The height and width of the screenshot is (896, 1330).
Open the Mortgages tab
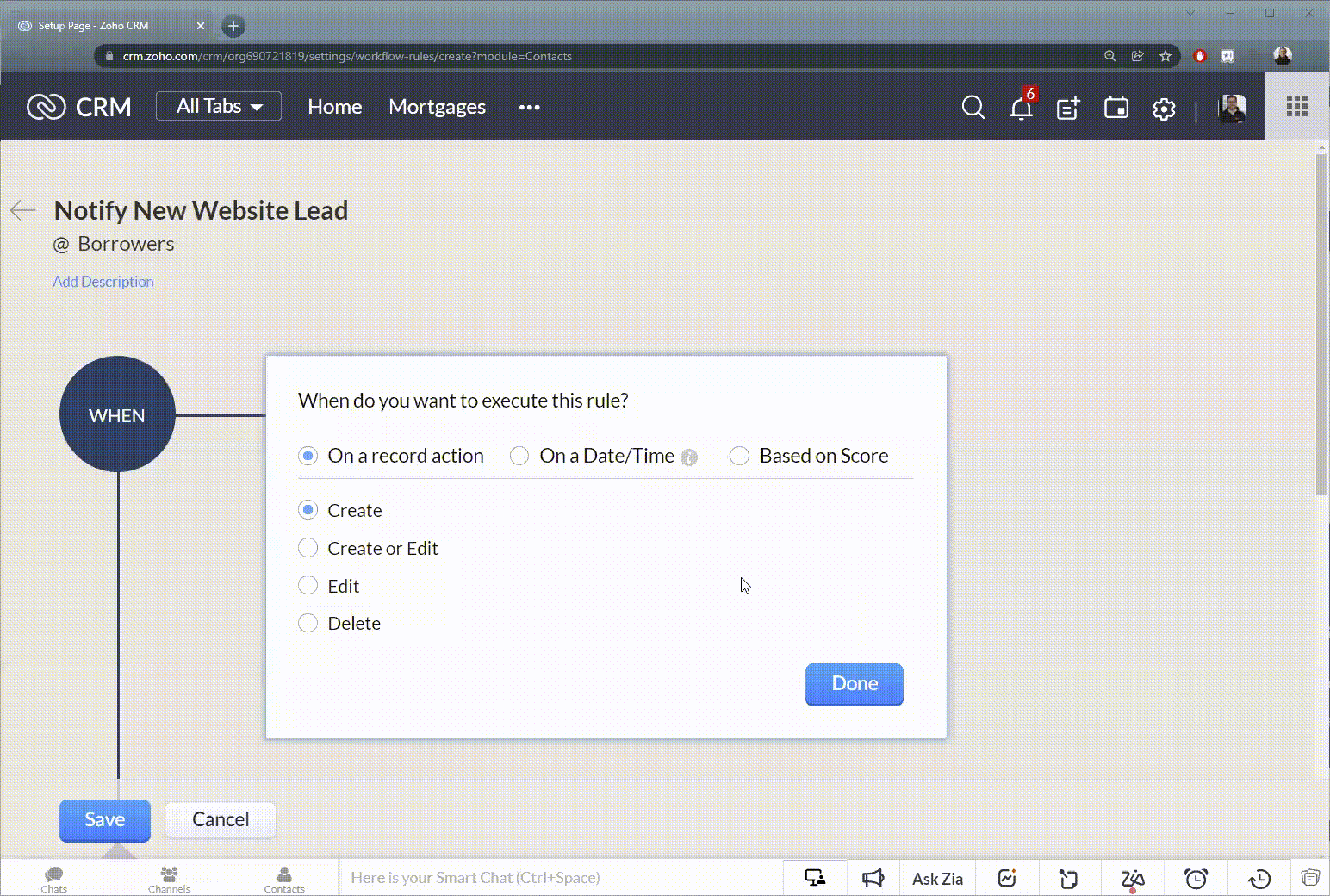point(437,107)
